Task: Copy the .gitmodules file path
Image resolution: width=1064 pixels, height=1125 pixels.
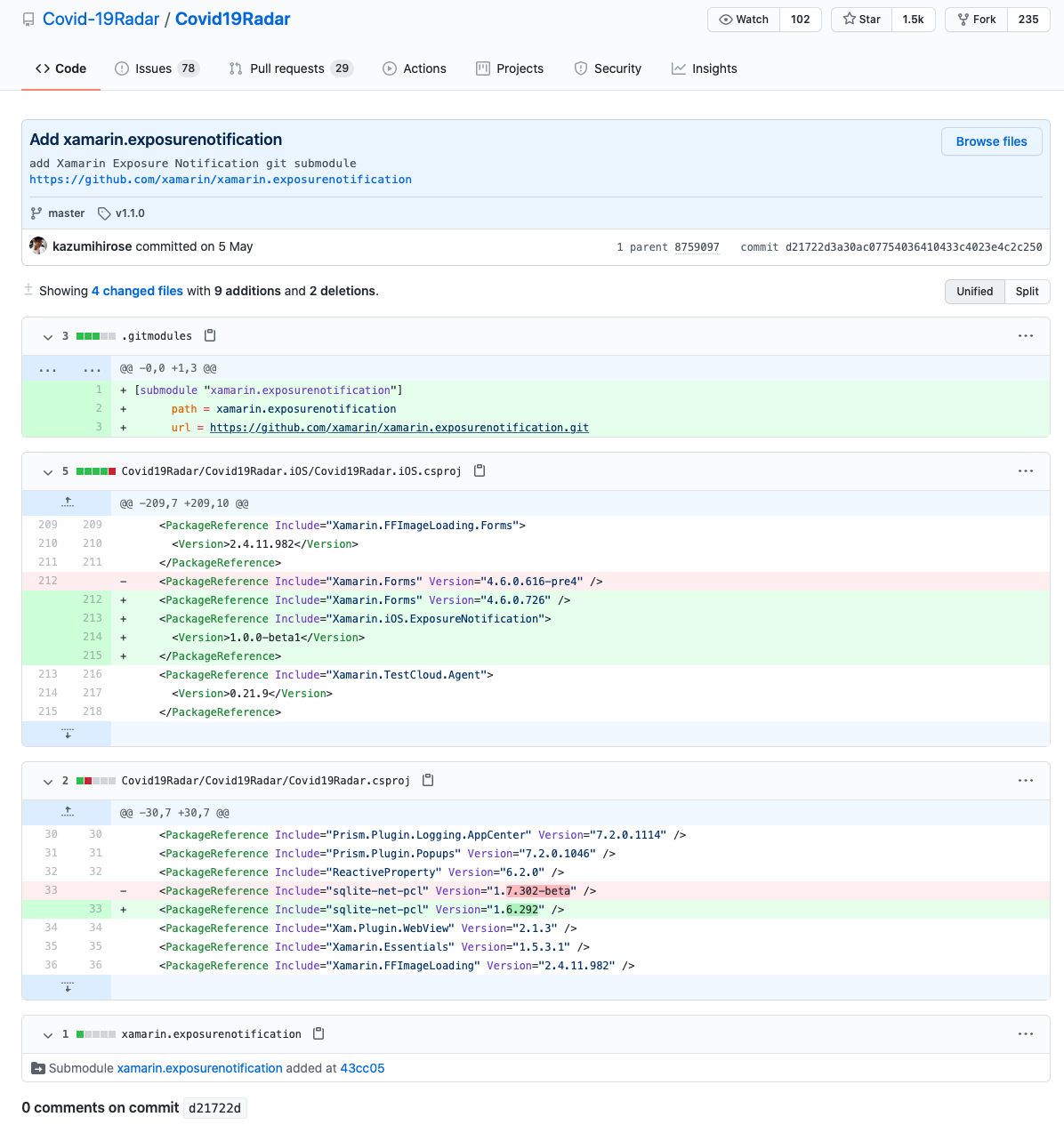Action: coord(210,335)
